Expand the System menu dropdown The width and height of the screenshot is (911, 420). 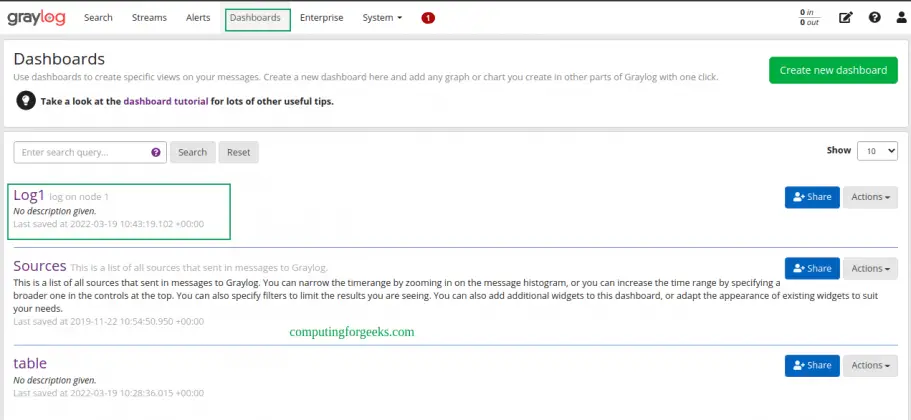382,18
